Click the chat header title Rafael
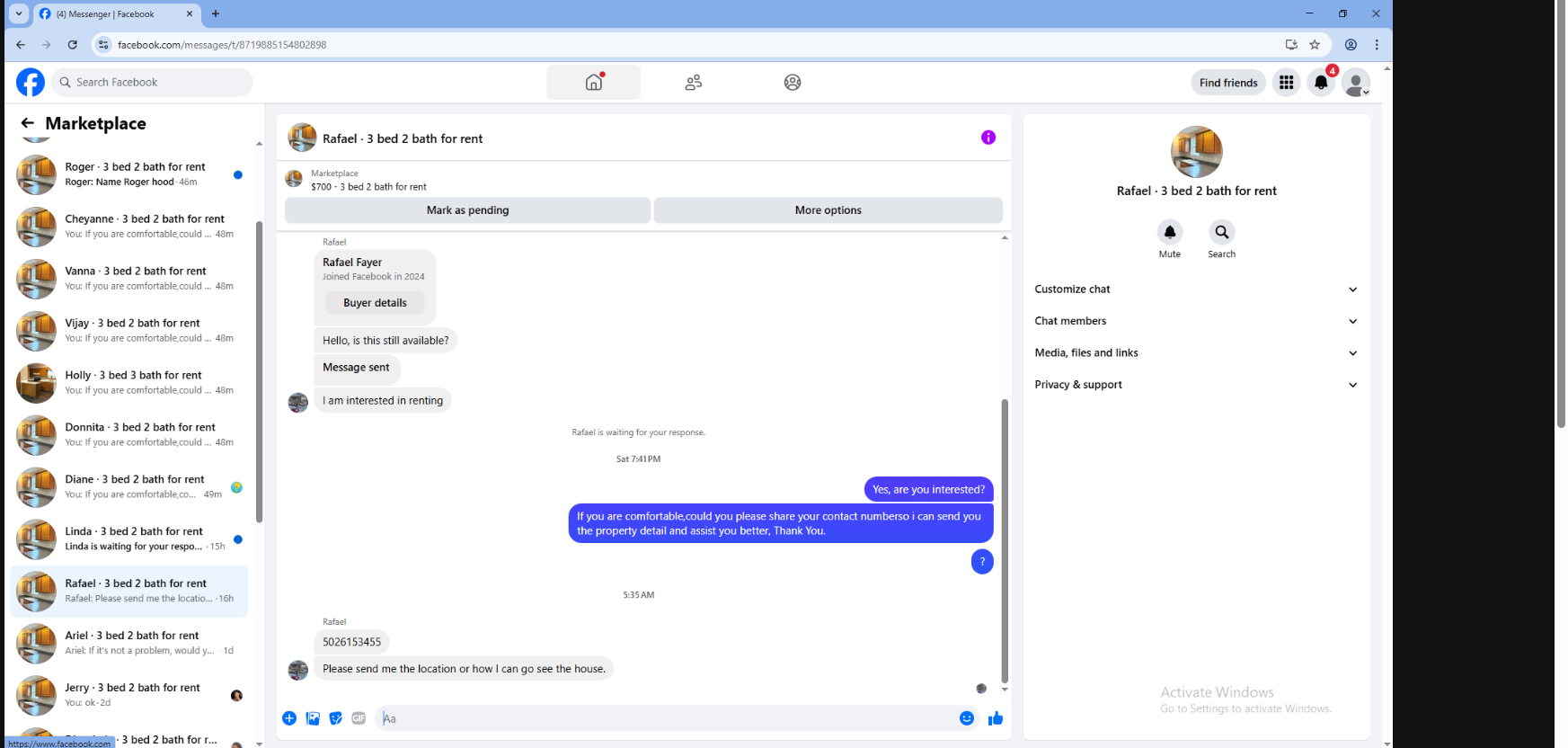1568x748 pixels. pos(403,138)
